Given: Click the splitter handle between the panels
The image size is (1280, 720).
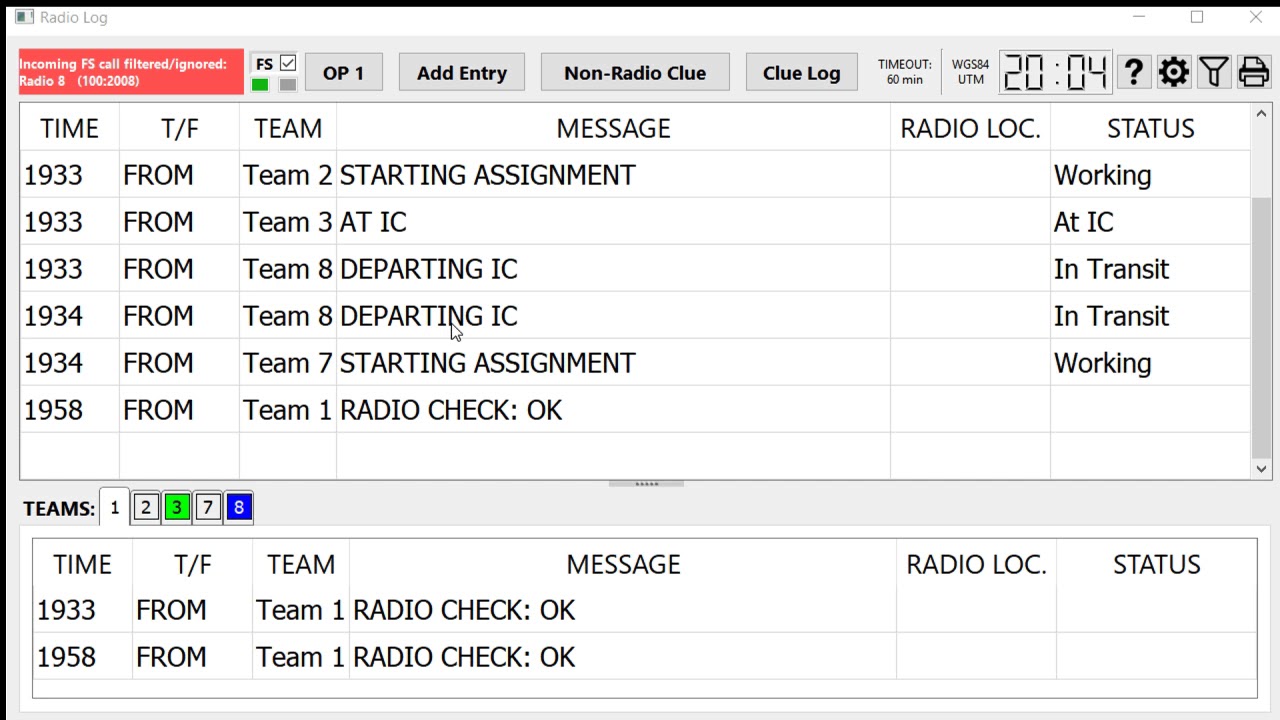Looking at the screenshot, I should 647,484.
